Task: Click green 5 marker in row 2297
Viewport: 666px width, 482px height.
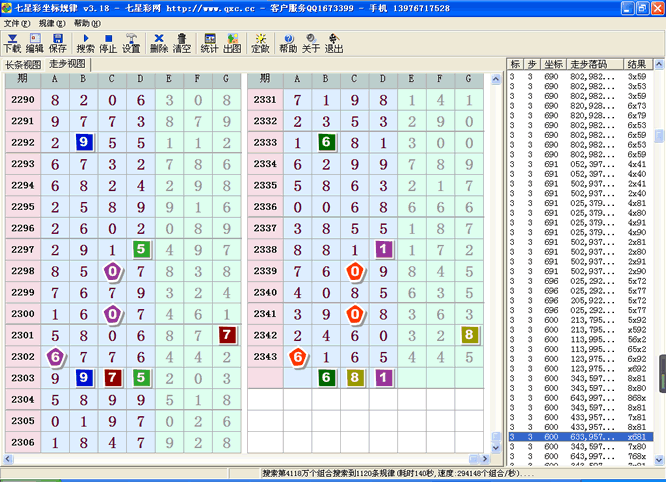Action: click(x=141, y=249)
